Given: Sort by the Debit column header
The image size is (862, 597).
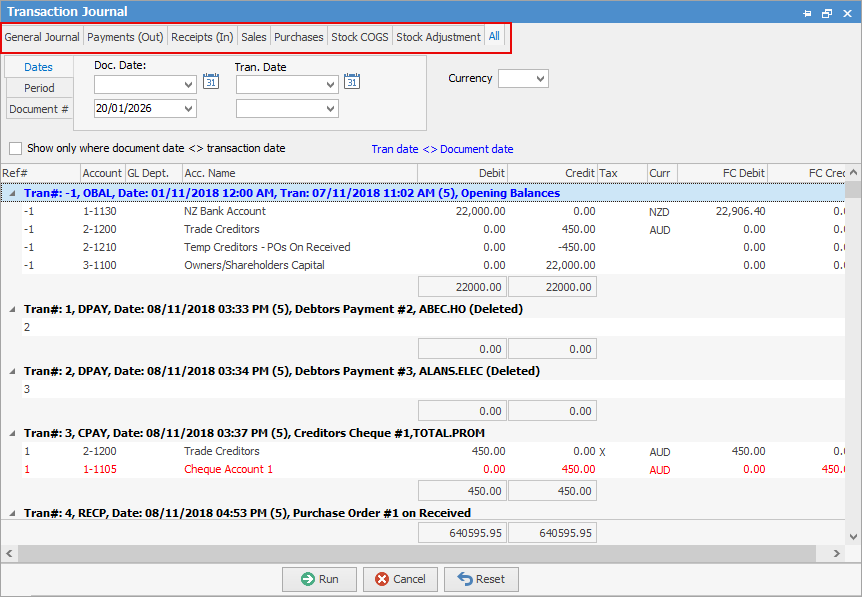Looking at the screenshot, I should [462, 173].
